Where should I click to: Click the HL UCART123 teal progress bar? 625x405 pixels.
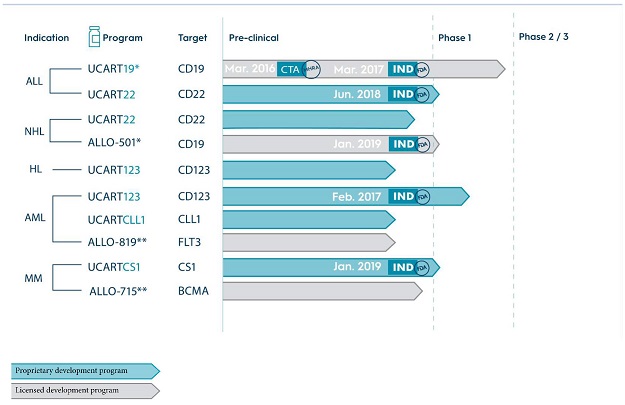tap(307, 170)
